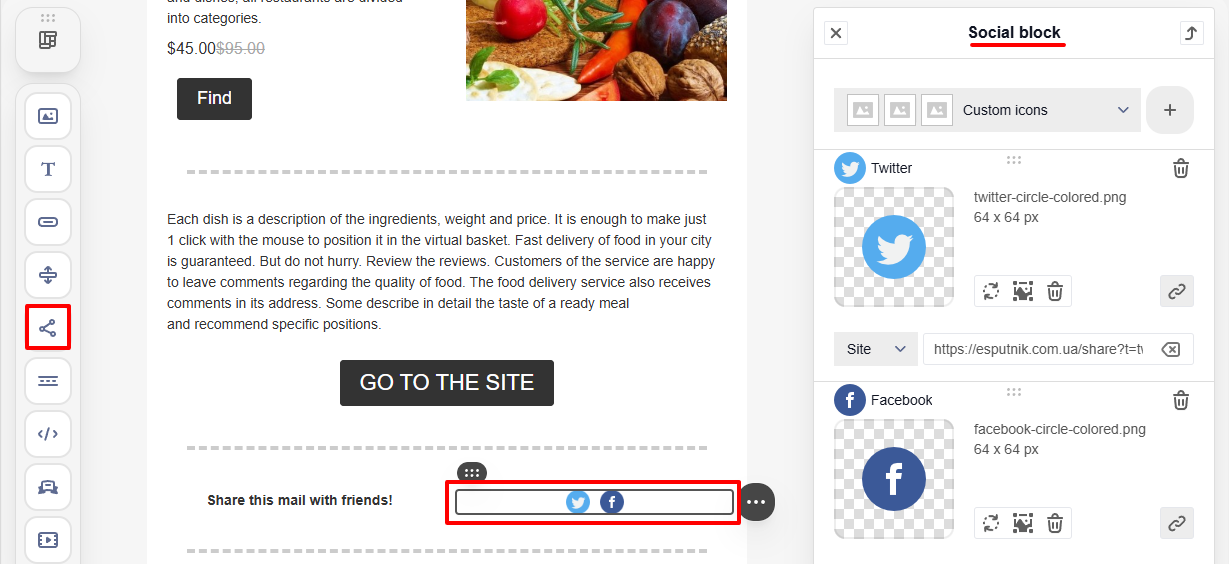Viewport: 1229px width, 564px height.
Task: Delete the Twitter social item
Action: tap(1181, 168)
